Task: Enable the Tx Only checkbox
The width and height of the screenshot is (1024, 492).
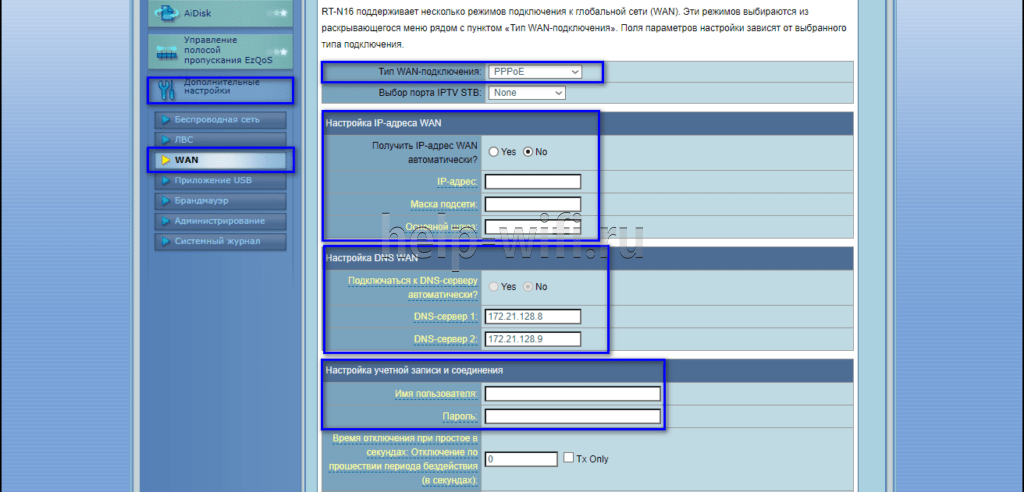Action: click(x=569, y=458)
